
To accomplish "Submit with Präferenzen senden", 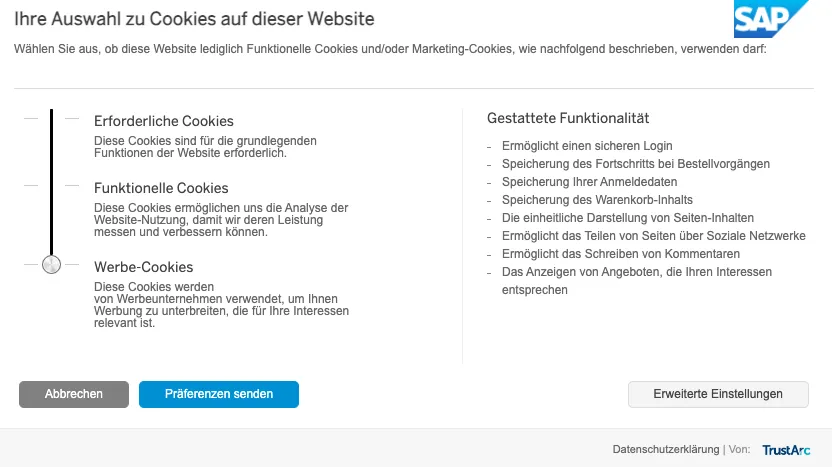I will [x=219, y=394].
